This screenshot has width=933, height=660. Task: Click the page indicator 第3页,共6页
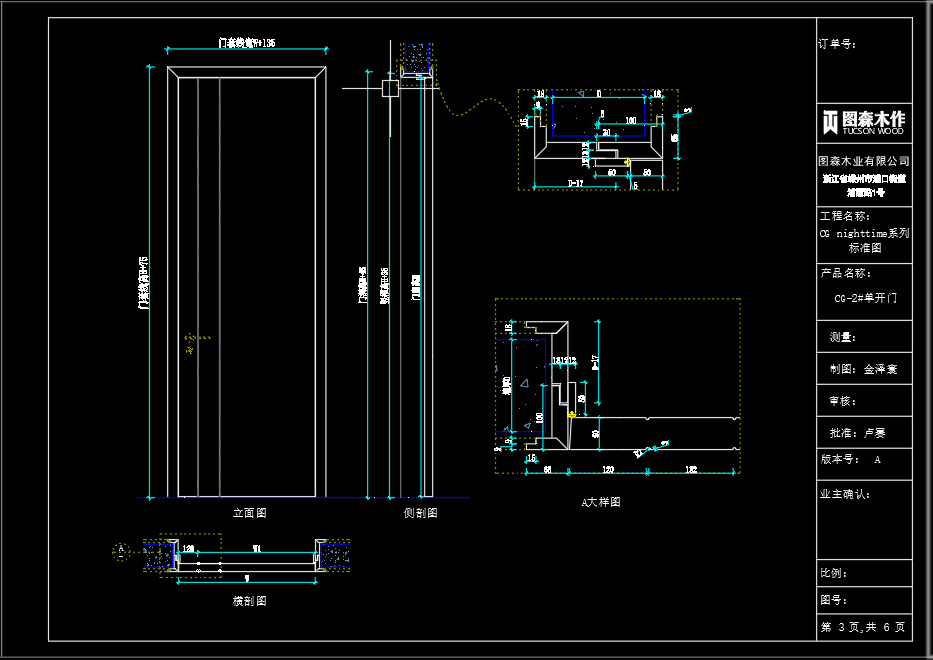863,628
